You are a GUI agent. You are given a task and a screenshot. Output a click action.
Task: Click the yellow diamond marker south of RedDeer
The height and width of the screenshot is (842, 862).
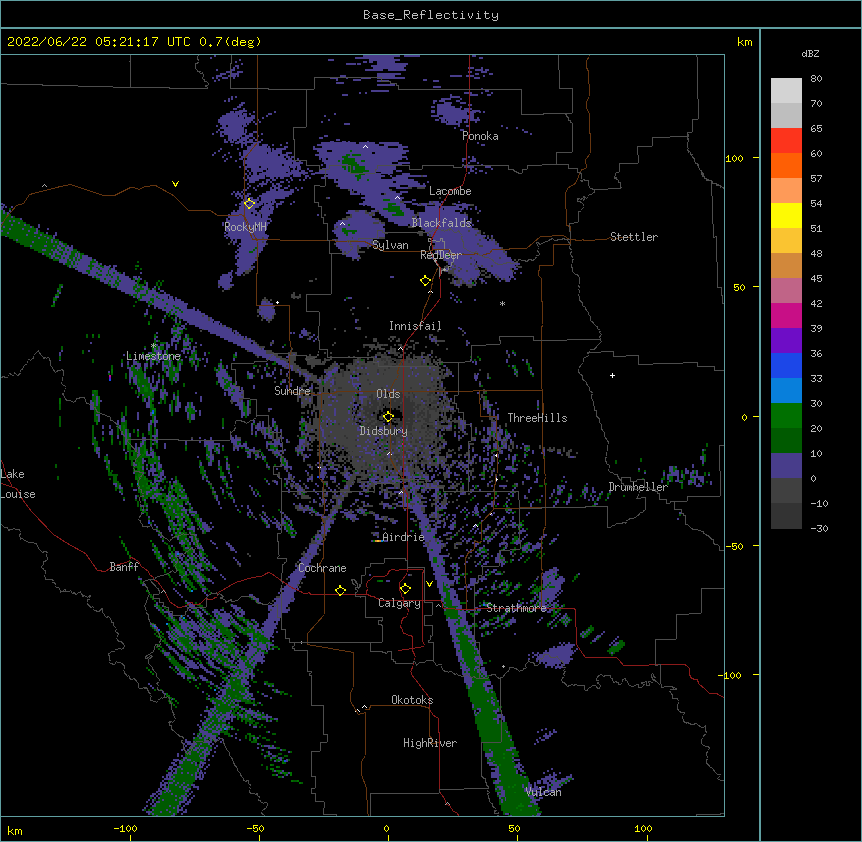tap(426, 281)
